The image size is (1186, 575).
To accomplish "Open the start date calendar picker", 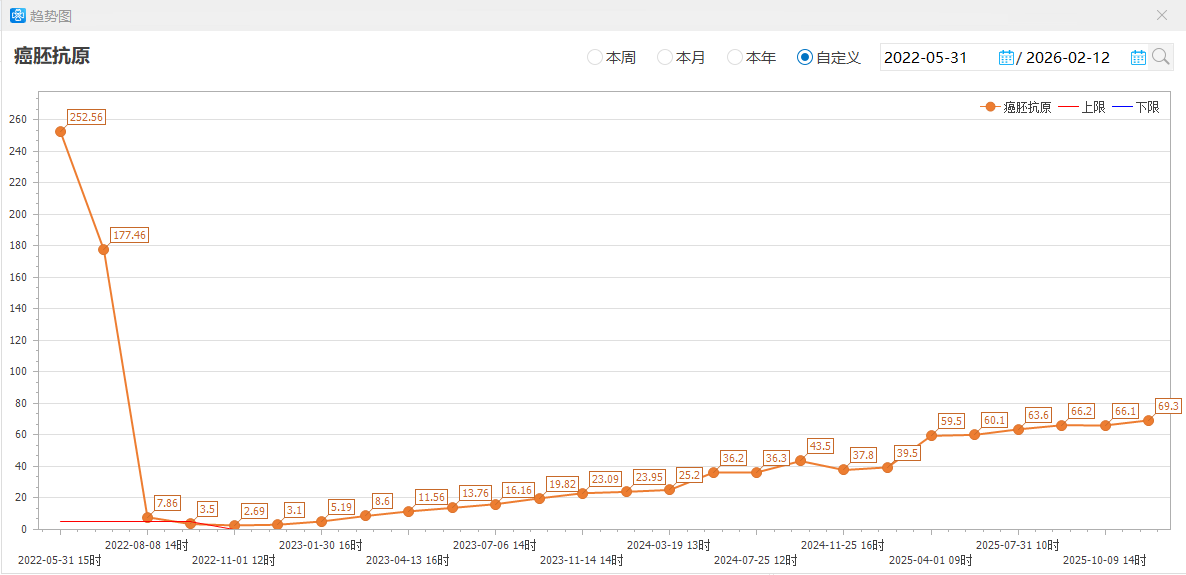I will [1006, 57].
